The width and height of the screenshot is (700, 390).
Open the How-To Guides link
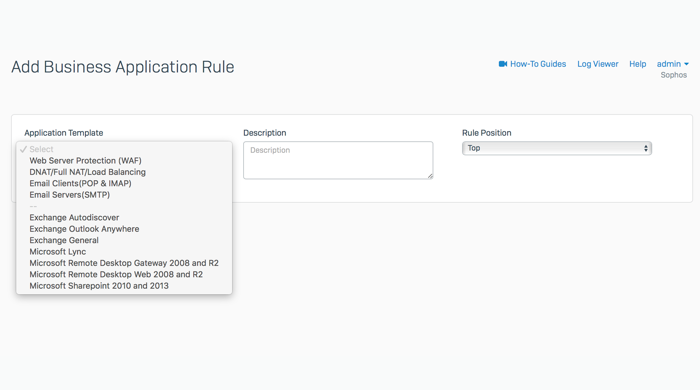coord(538,64)
